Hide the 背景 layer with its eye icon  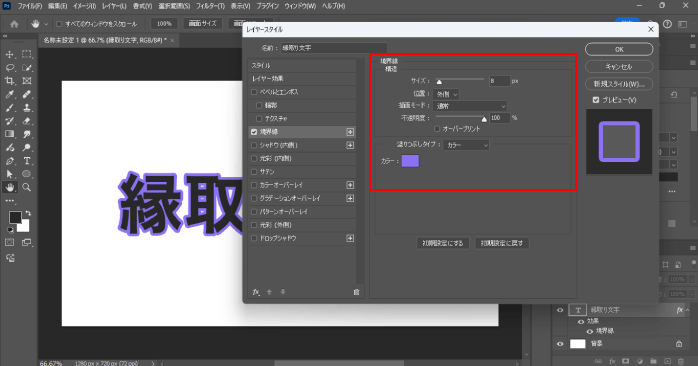pyautogui.click(x=560, y=344)
